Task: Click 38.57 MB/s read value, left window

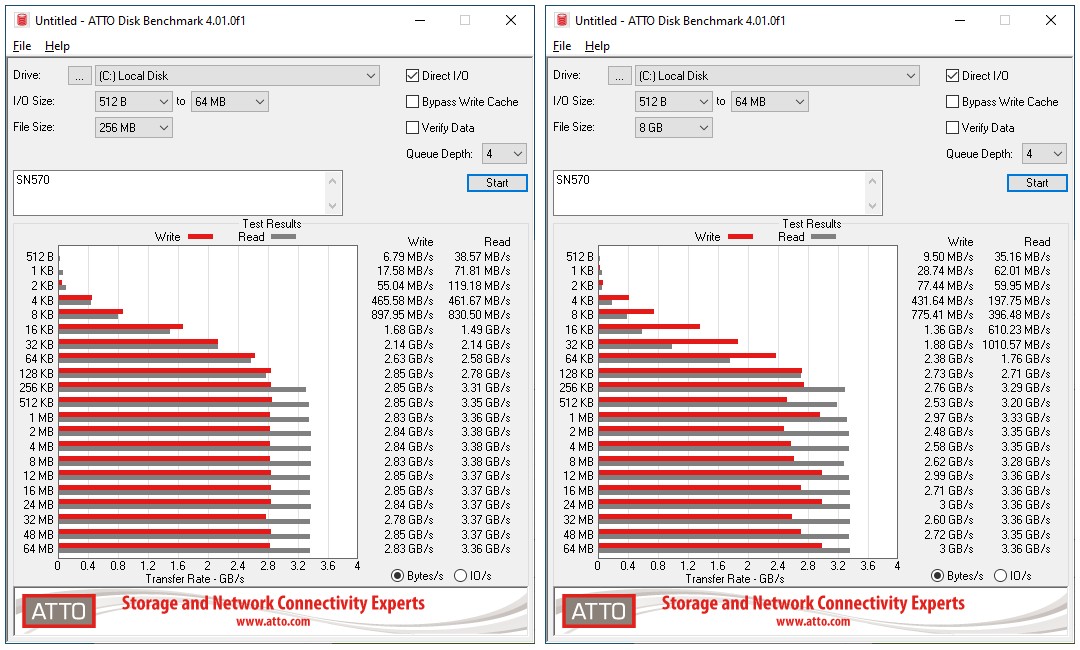Action: click(482, 257)
